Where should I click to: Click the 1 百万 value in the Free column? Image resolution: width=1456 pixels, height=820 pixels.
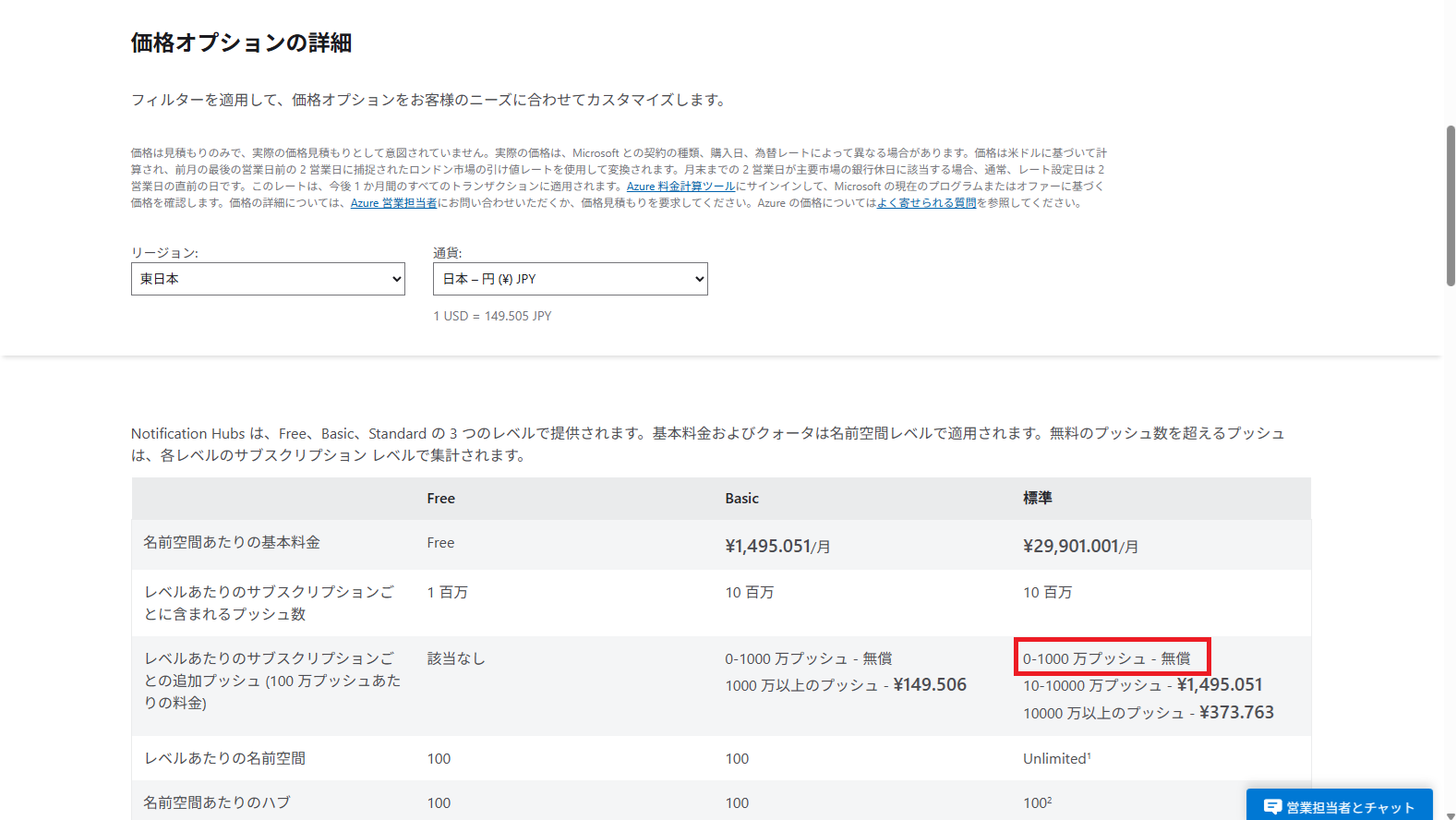(448, 593)
